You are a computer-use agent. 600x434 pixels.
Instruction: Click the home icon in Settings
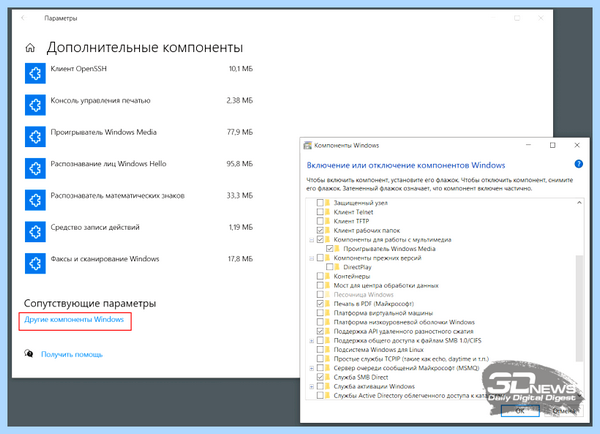click(30, 48)
